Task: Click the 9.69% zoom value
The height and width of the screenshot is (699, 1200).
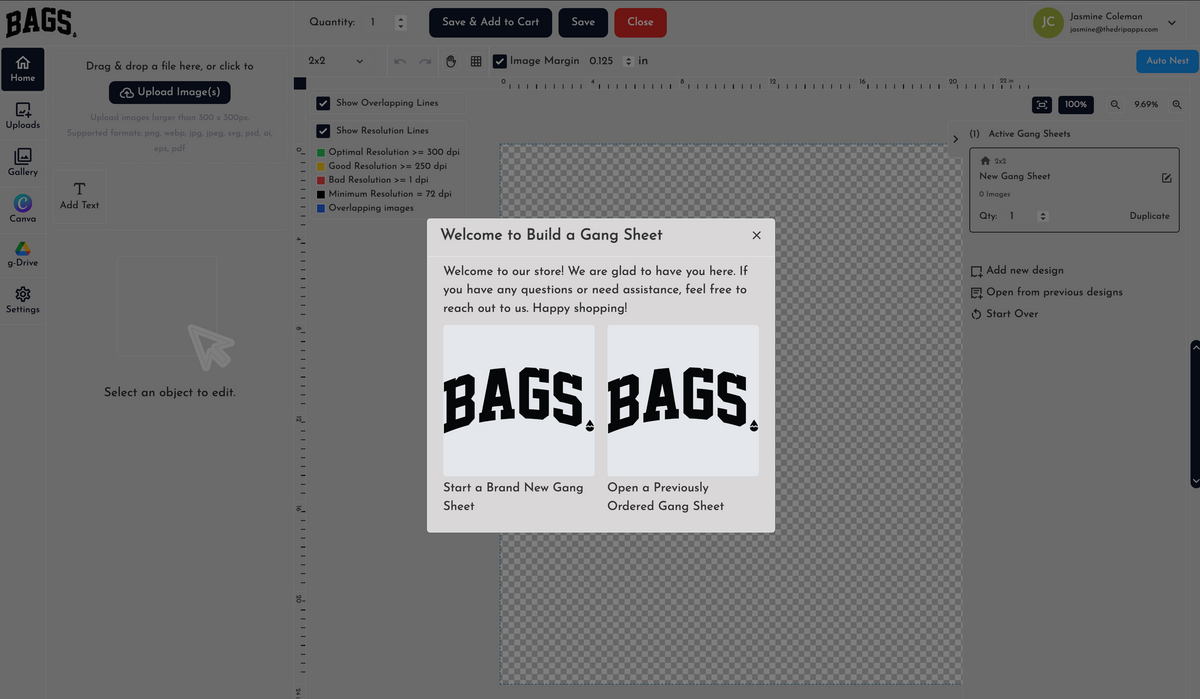Action: point(1146,105)
